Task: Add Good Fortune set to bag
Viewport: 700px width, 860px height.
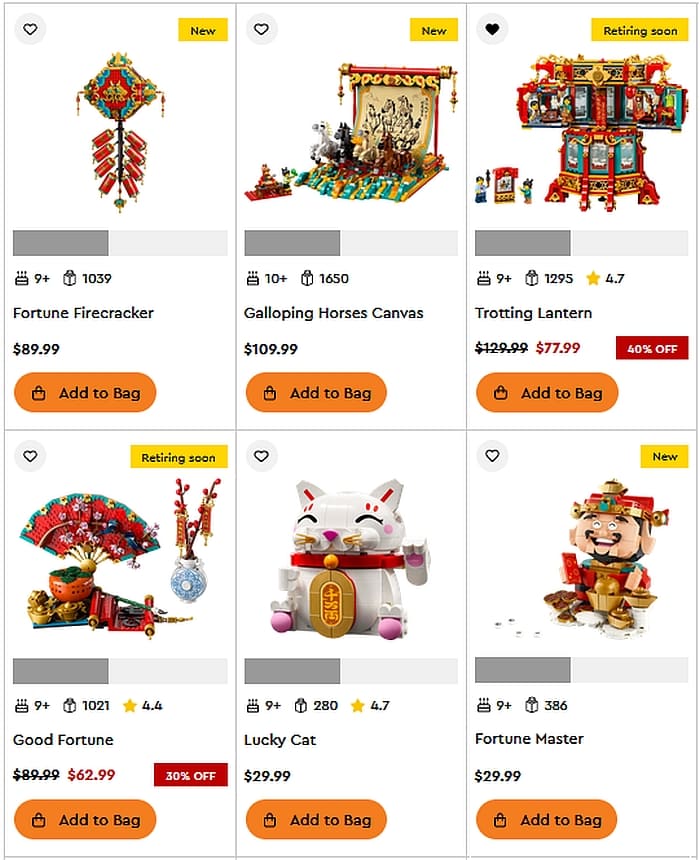Action: coord(85,819)
